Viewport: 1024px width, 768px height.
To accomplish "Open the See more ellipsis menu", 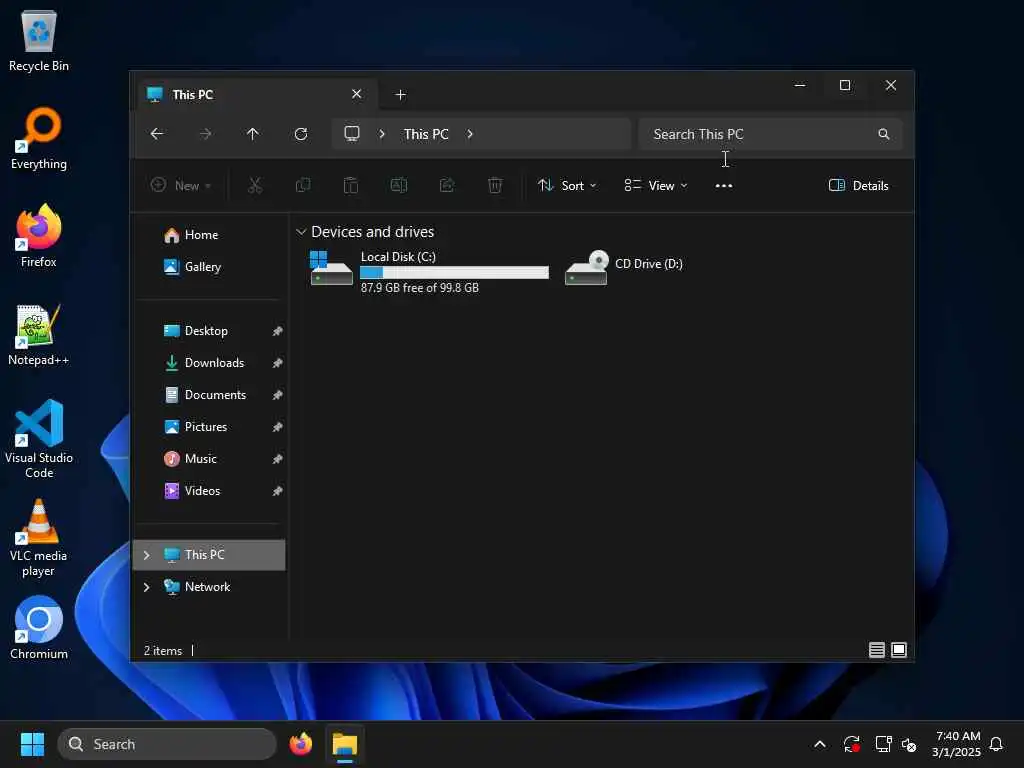I will 724,185.
